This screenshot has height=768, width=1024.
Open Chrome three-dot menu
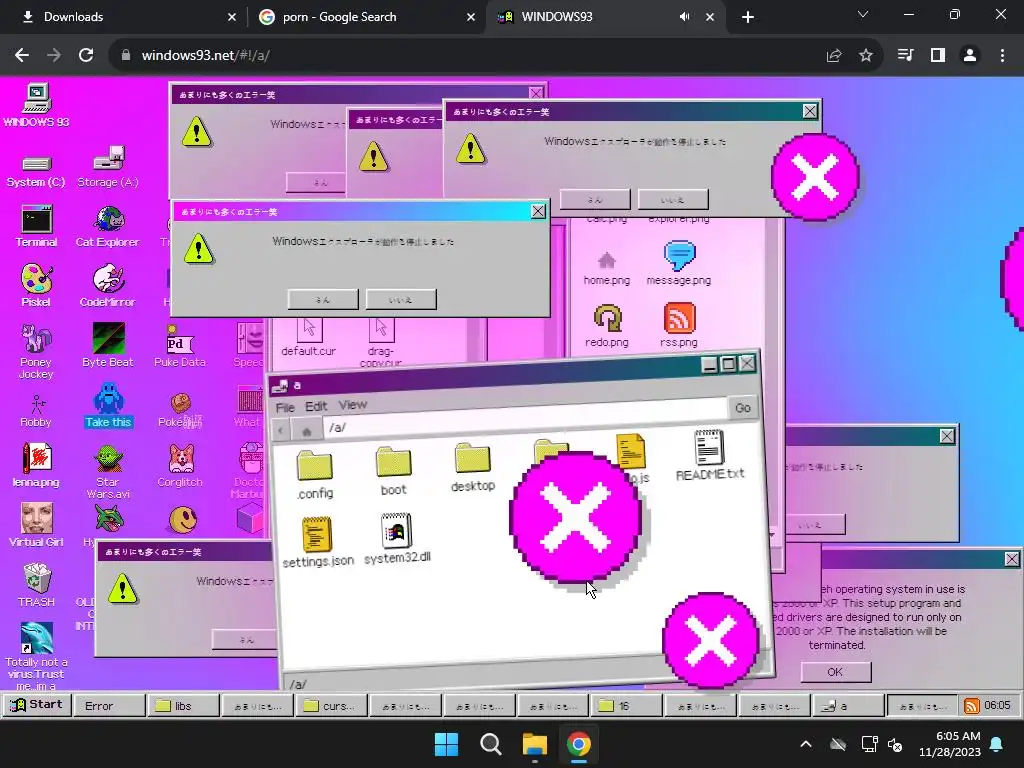(x=1002, y=56)
